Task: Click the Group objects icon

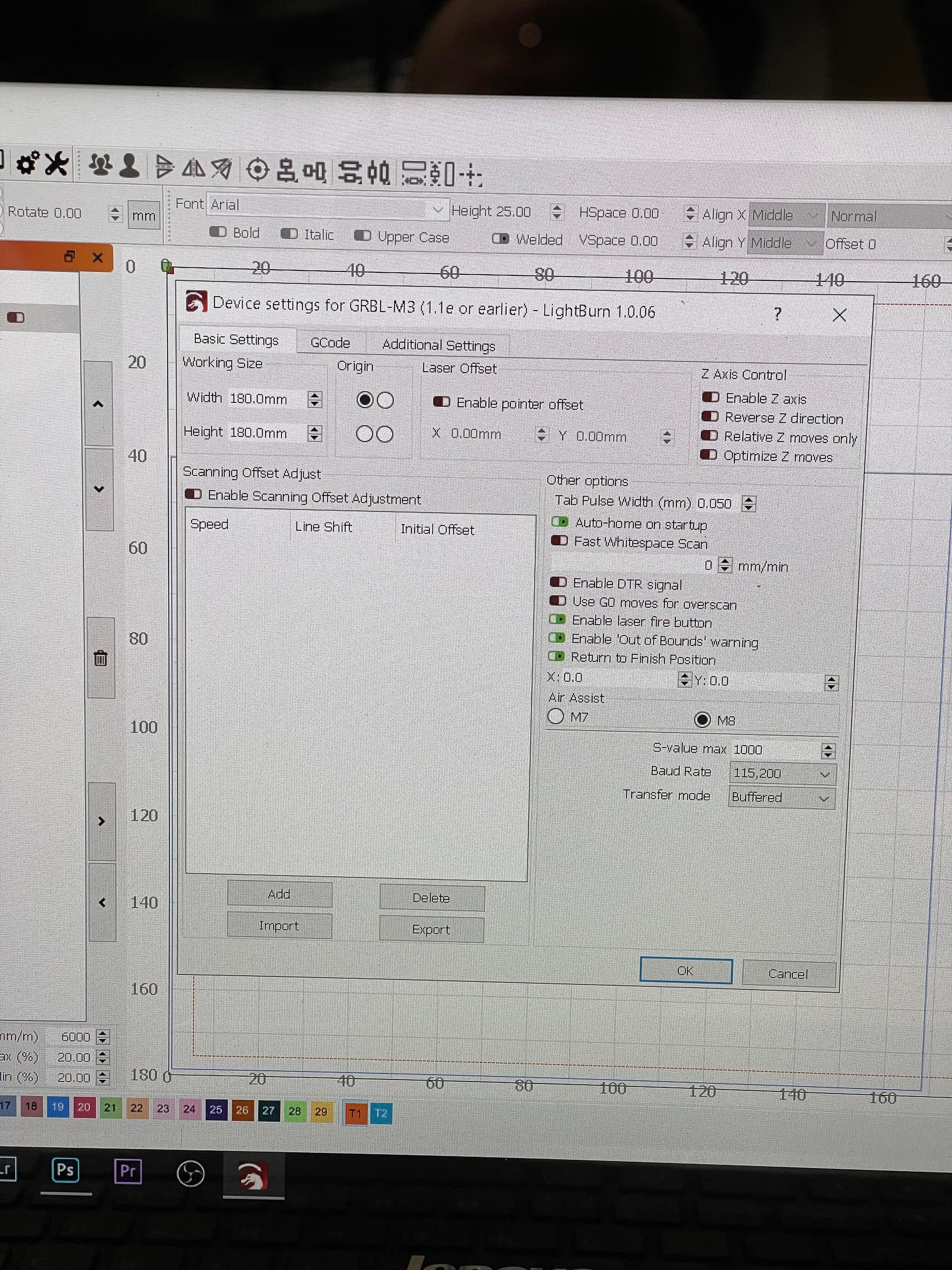Action: (100, 165)
